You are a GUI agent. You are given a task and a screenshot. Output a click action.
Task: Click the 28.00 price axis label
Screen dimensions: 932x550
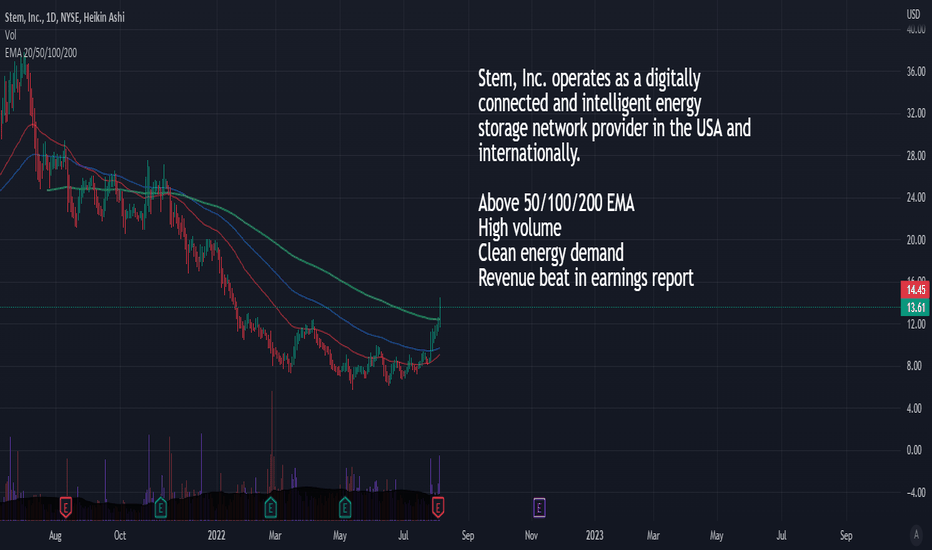916,156
